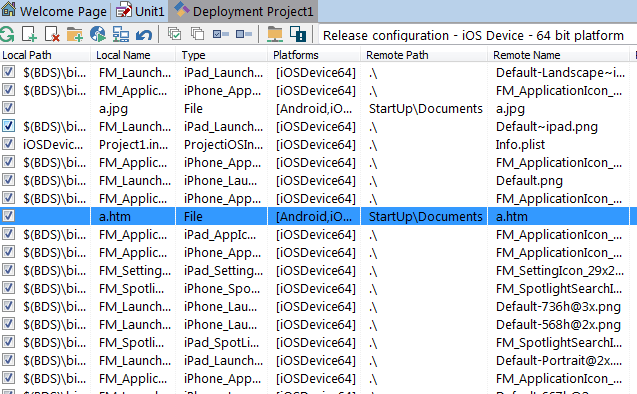Click the [Android,iO... platforms cell of a.jpg
This screenshot has width=637, height=394.
tap(314, 109)
